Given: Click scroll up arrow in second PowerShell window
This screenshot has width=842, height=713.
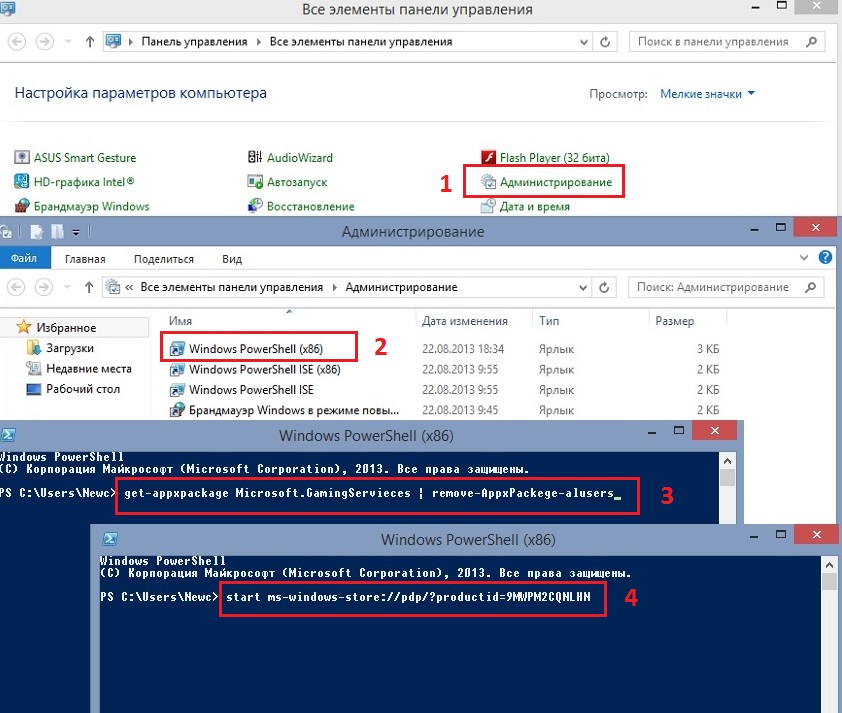Looking at the screenshot, I should pos(829,565).
